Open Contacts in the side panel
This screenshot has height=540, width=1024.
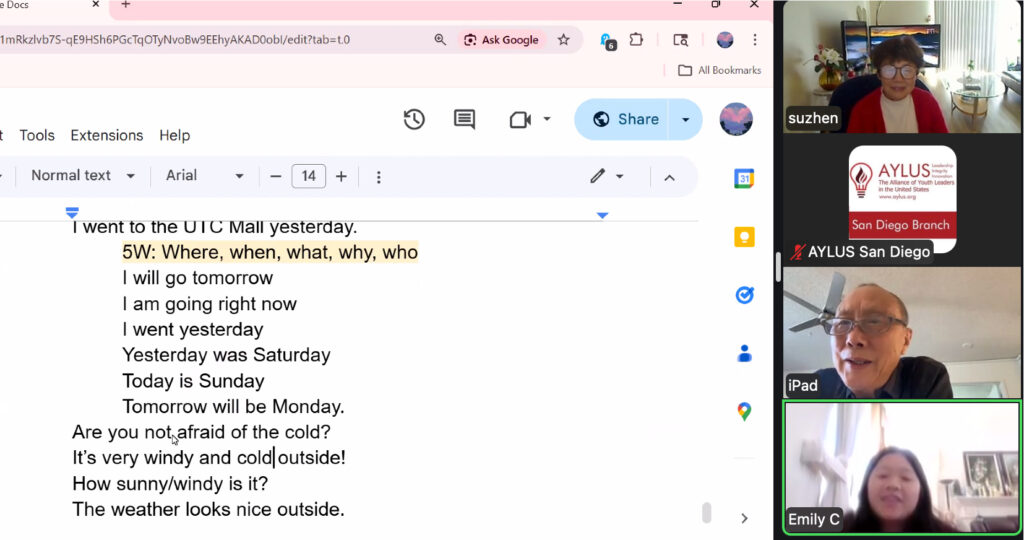(744, 353)
